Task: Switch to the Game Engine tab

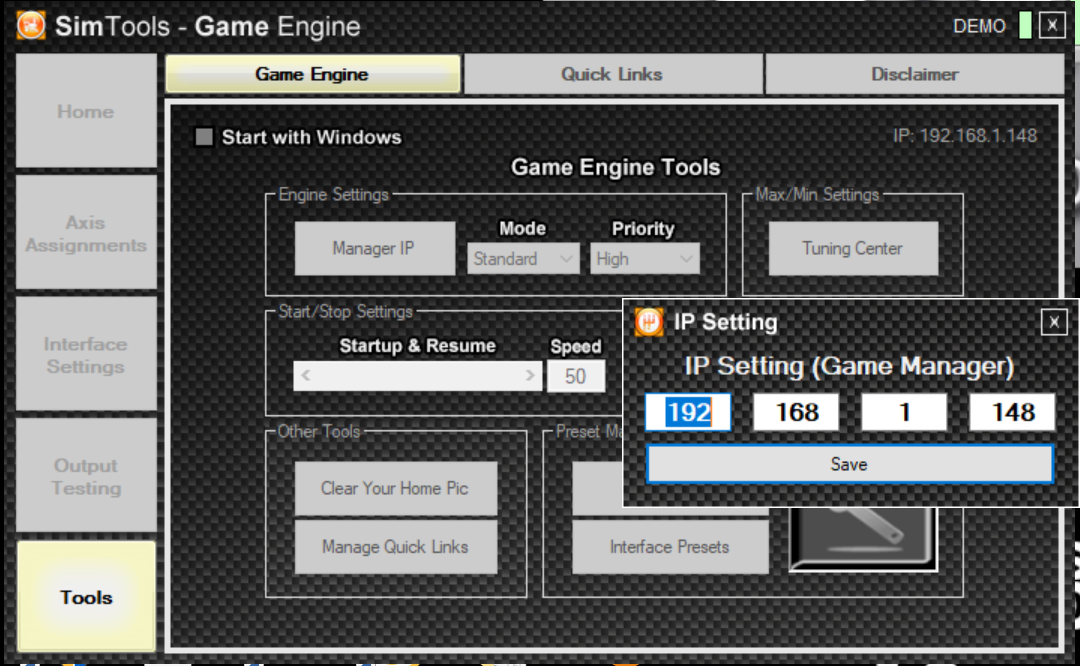Action: pos(313,74)
